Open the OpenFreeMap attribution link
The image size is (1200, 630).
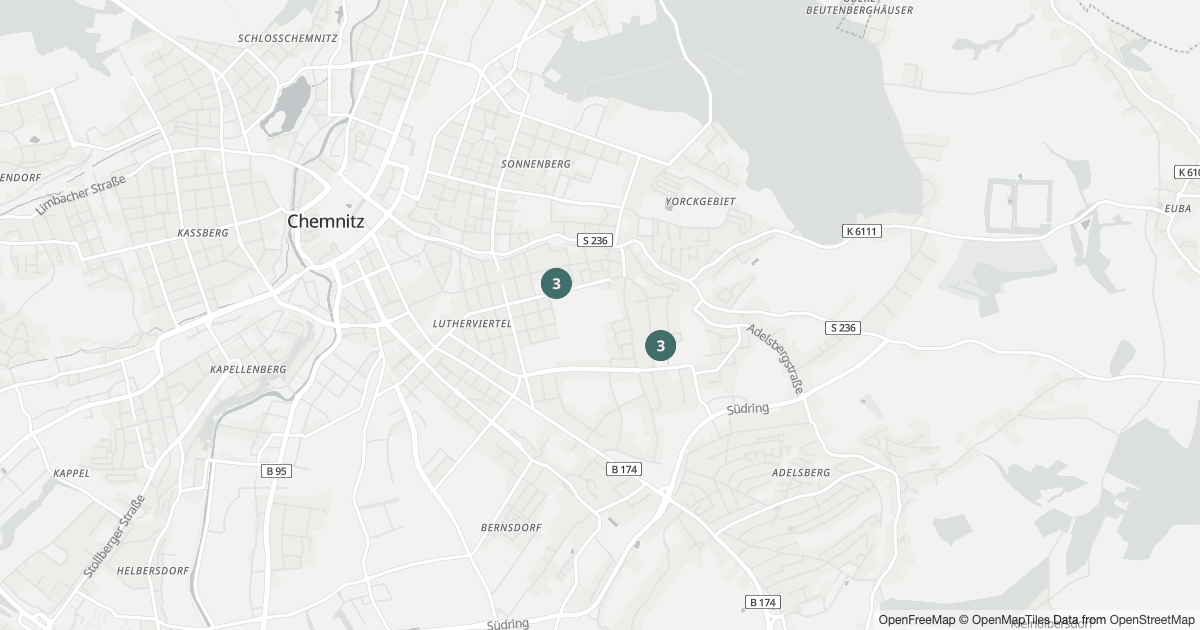pos(917,619)
